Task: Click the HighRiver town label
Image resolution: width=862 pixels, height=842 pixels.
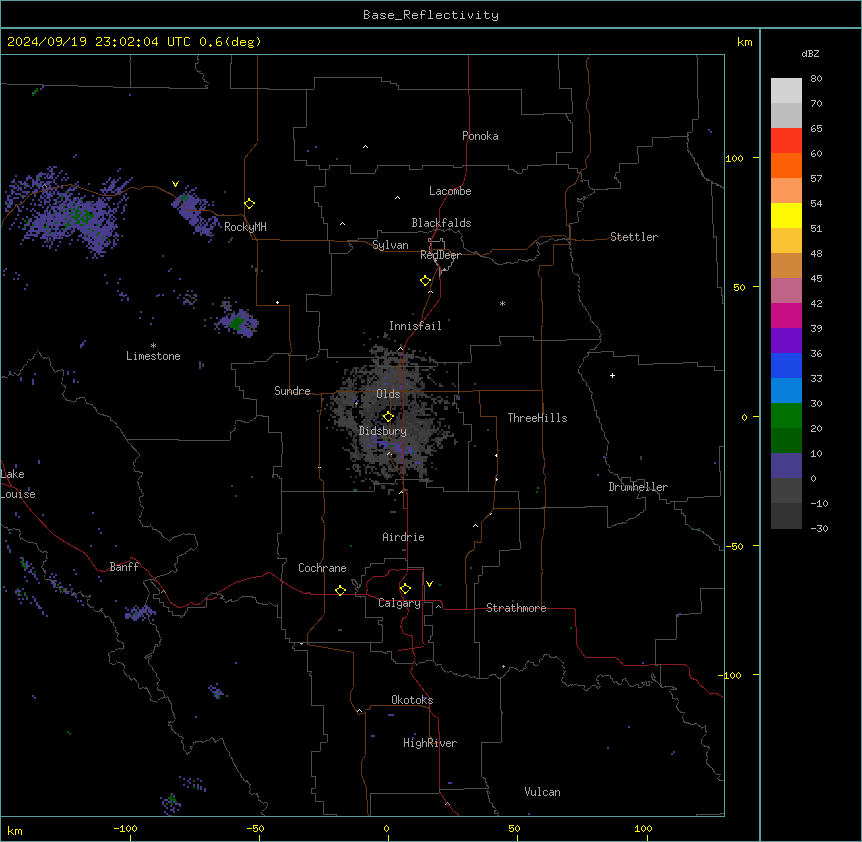Action: coord(430,743)
